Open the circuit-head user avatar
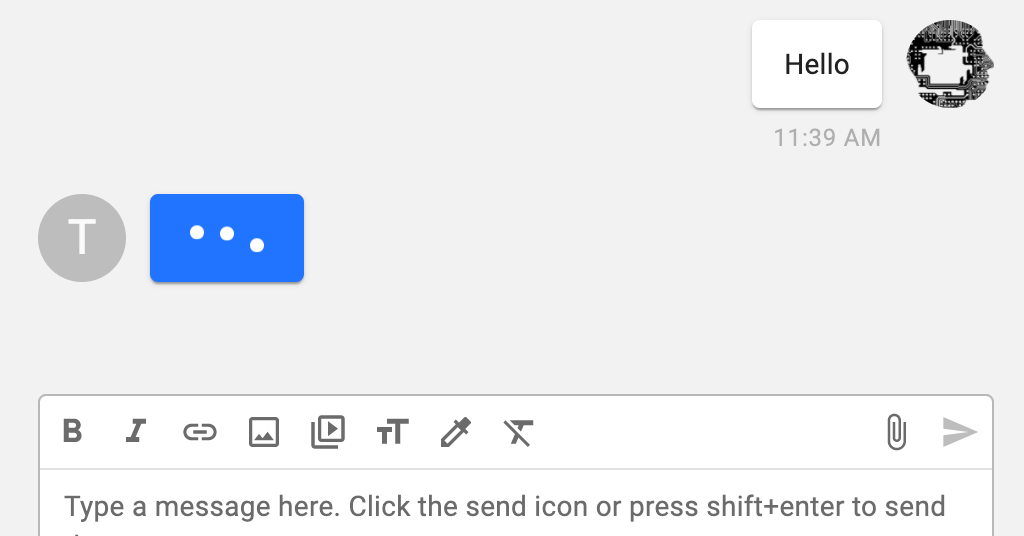Viewport: 1024px width, 536px height. [x=950, y=63]
